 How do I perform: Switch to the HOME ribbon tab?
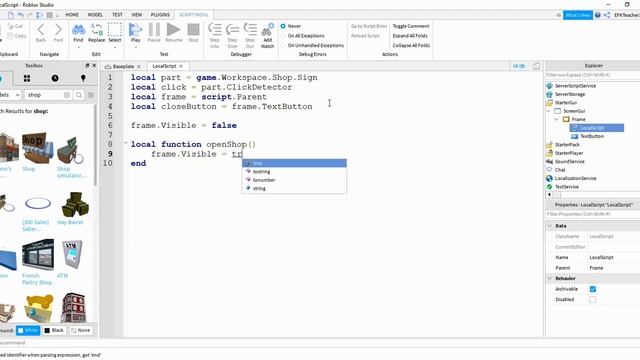(72, 15)
